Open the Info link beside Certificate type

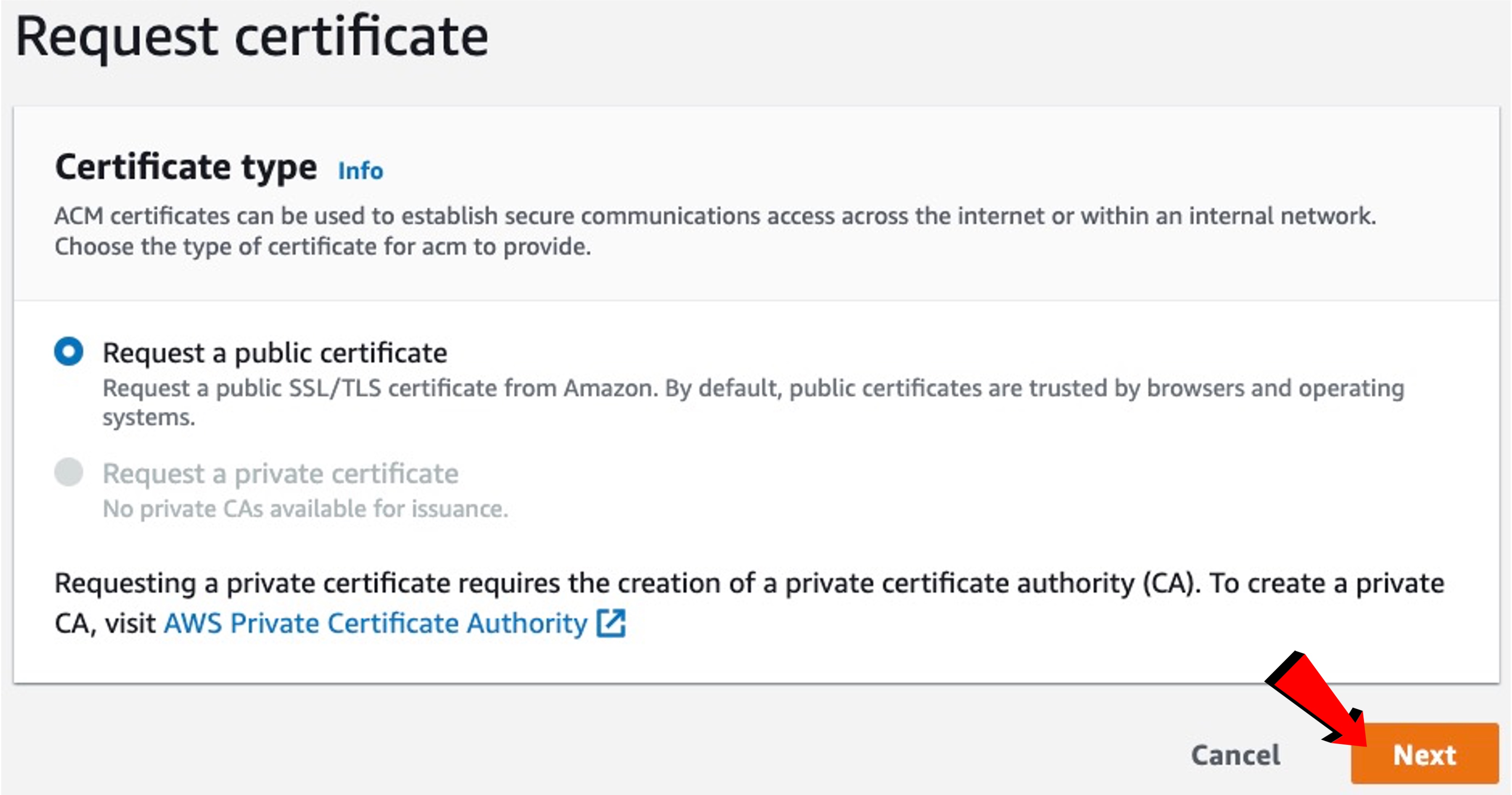tap(360, 171)
